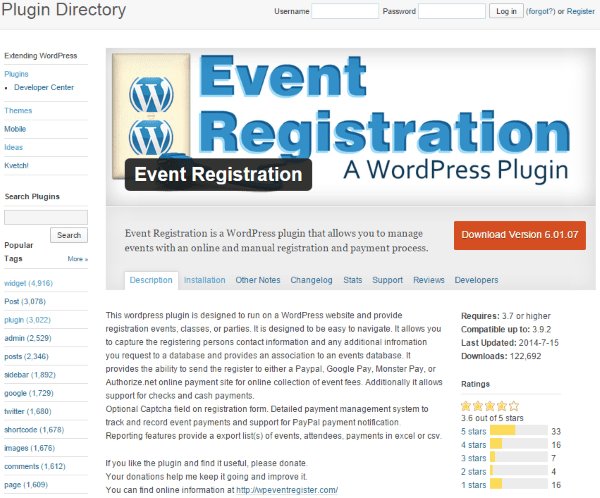Select the shortcode tag
Image resolution: width=600 pixels, height=498 pixels.
pyautogui.click(x=34, y=430)
